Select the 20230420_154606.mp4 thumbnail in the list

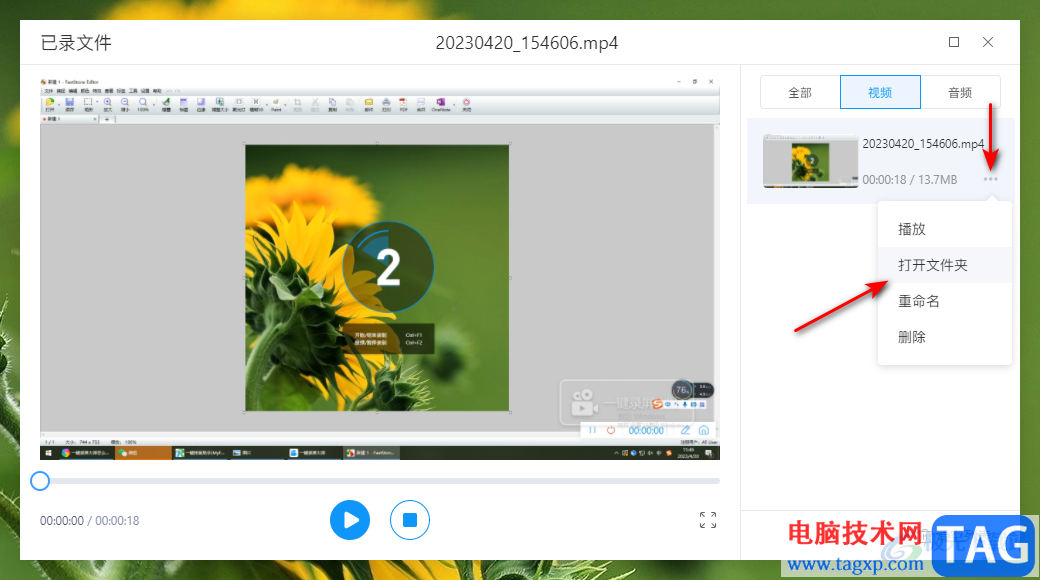[x=811, y=160]
